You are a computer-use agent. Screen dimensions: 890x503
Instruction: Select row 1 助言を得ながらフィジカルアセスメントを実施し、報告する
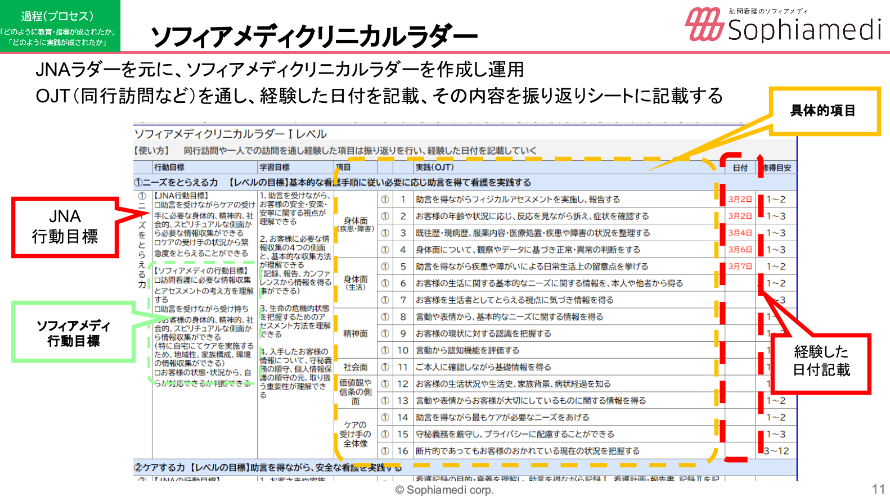pos(517,200)
